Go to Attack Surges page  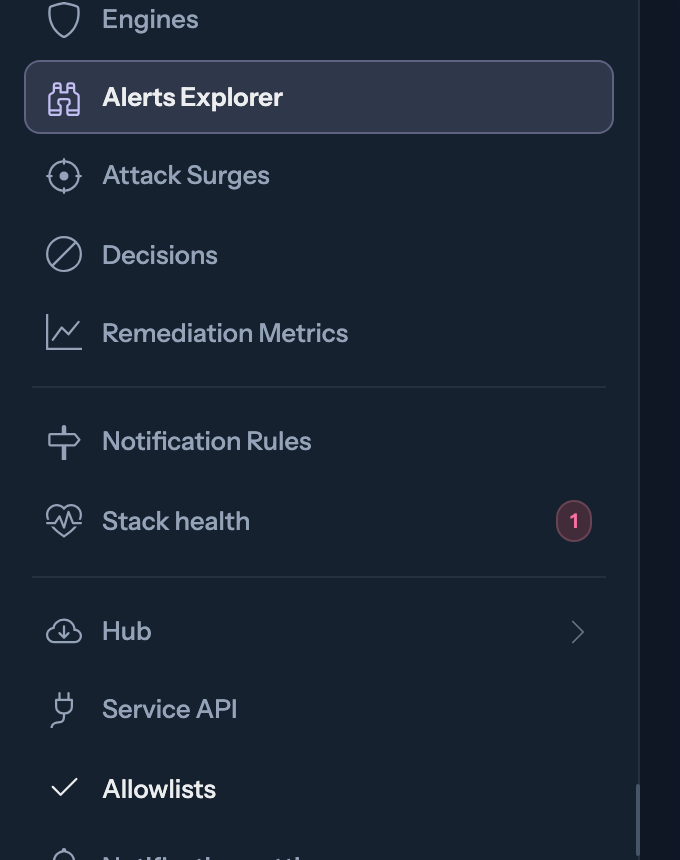(186, 176)
